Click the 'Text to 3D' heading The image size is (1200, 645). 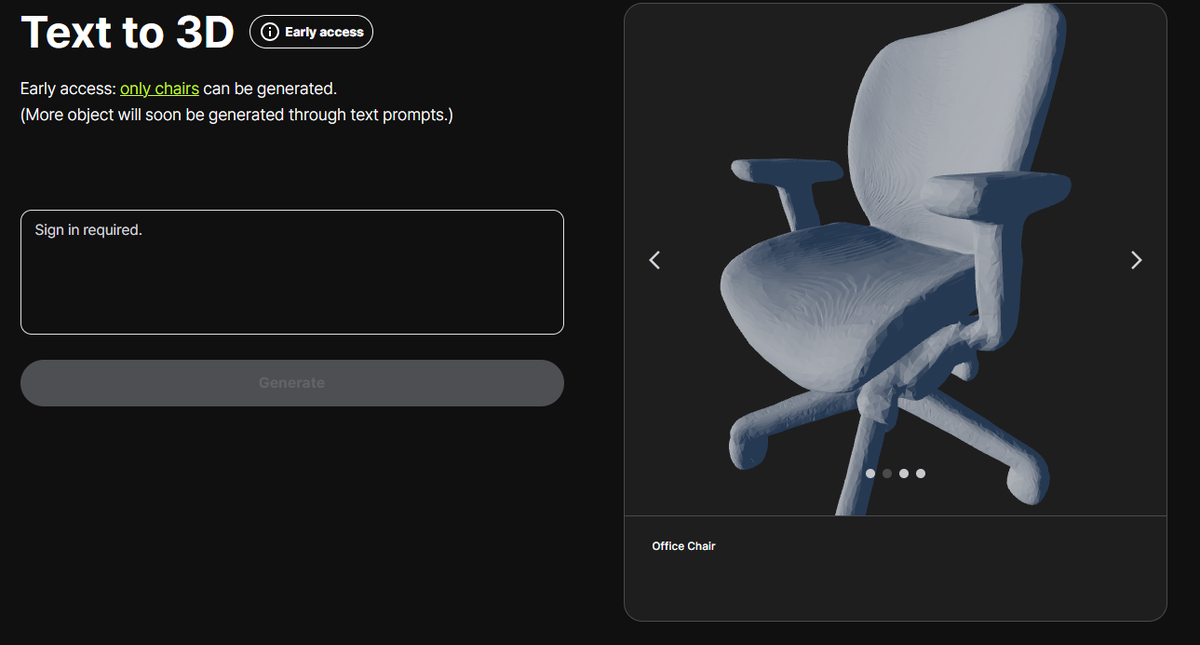click(x=127, y=32)
